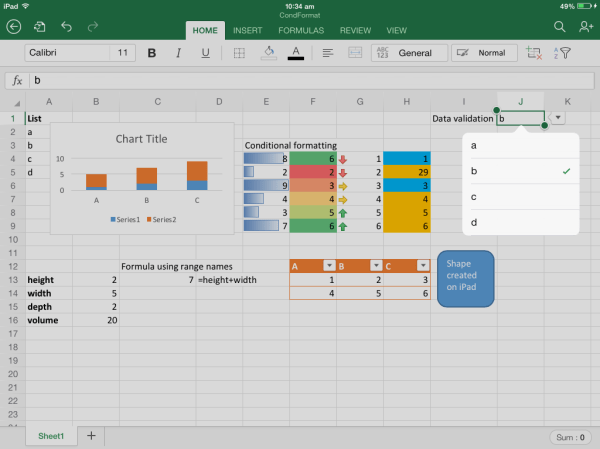This screenshot has height=449, width=600.
Task: Switch to the REVIEW tab
Action: pyautogui.click(x=355, y=31)
